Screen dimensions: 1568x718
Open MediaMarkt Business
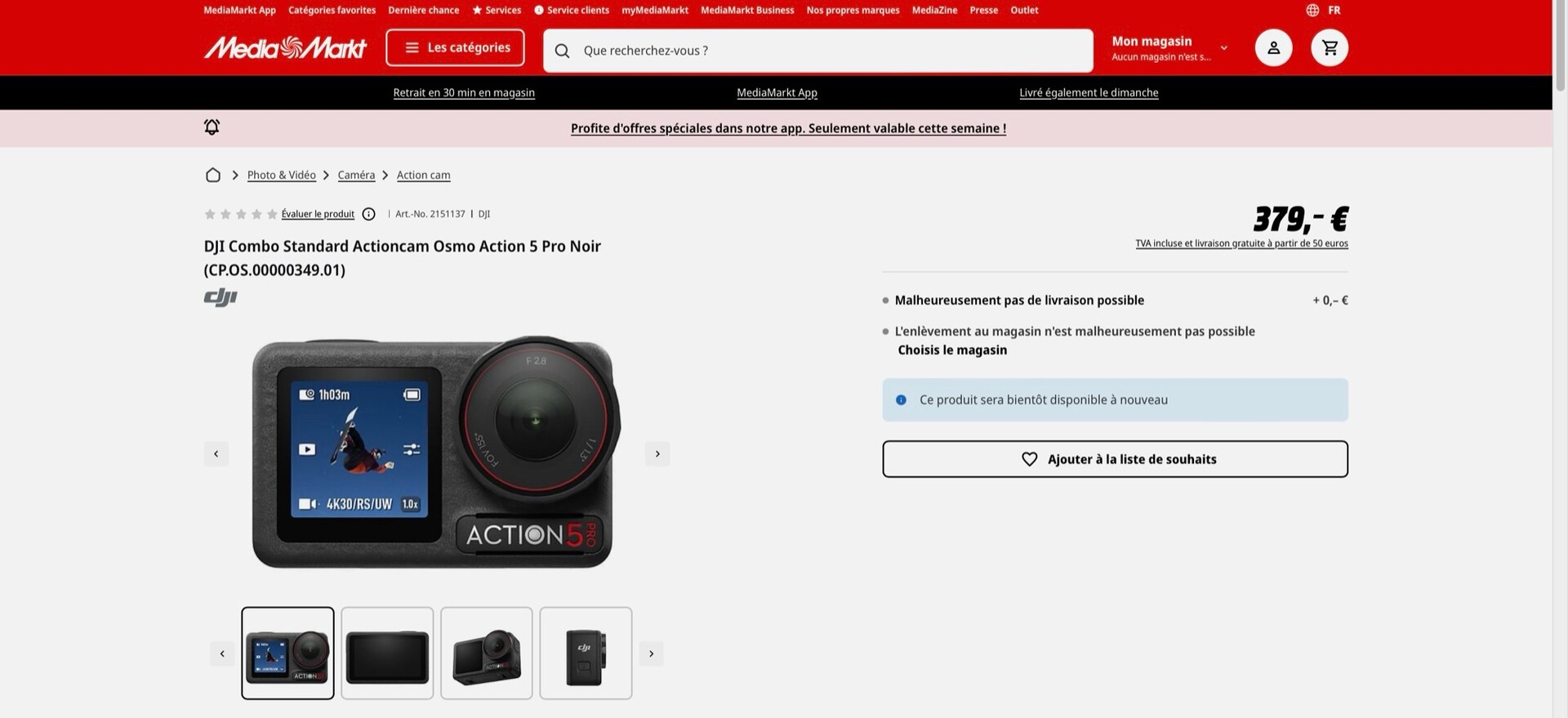pos(747,10)
